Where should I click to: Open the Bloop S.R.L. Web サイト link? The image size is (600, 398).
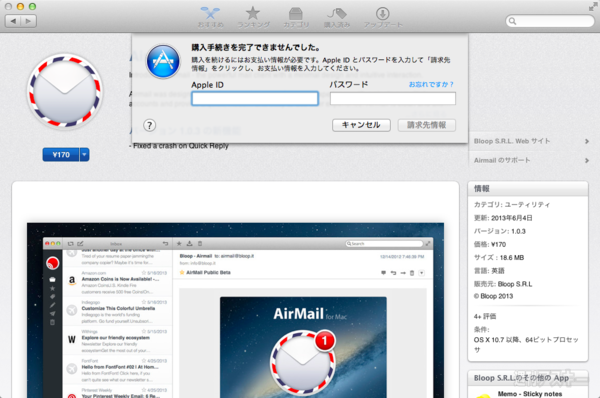[512, 141]
